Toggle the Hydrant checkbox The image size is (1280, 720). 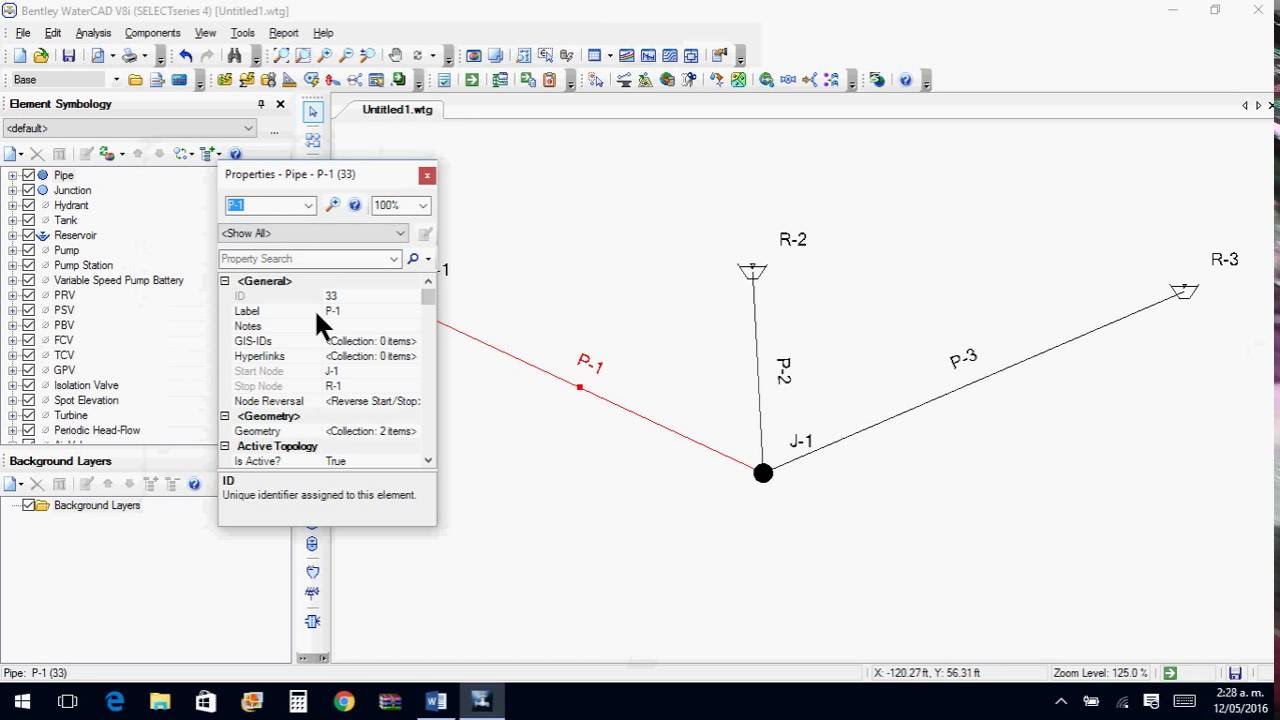pos(28,205)
